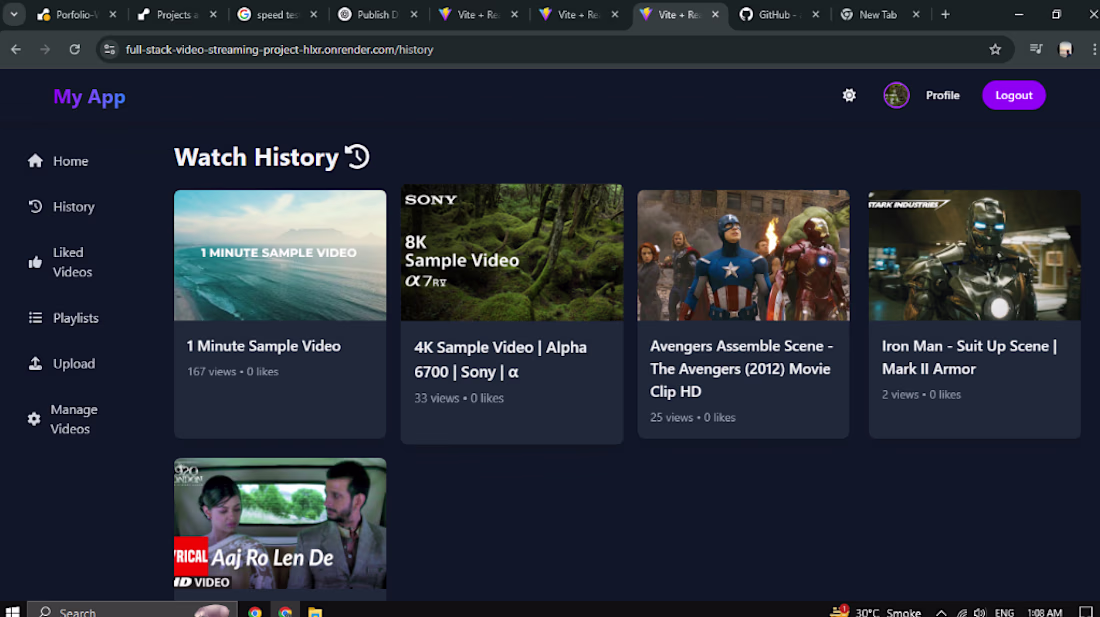Show hidden system tray icons chevron
Viewport: 1100px width, 617px height.
941,613
